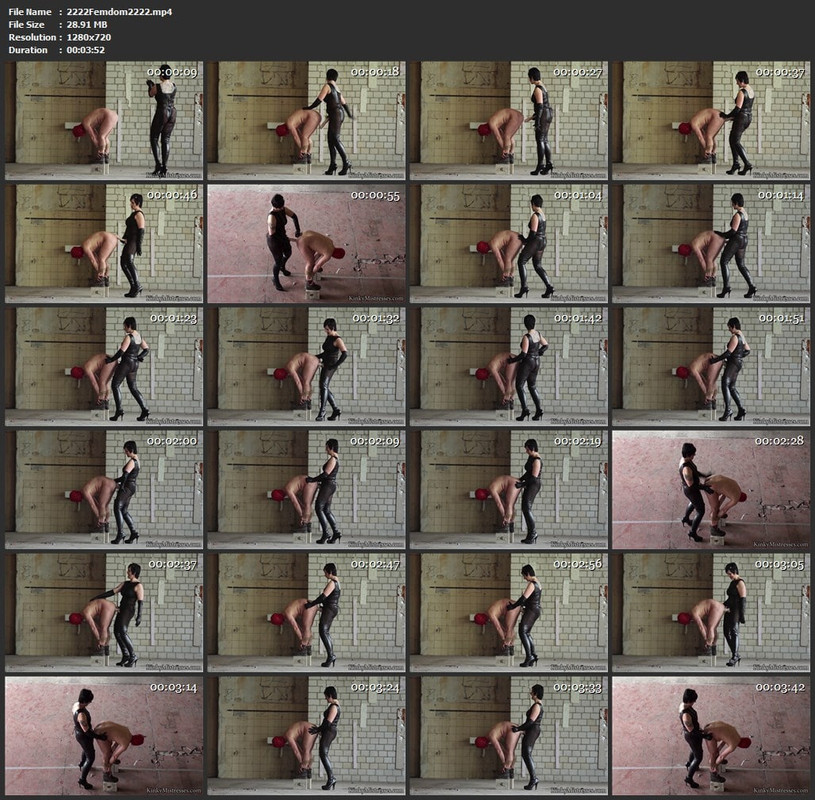Choose the frame stamped 00:02:47

tap(306, 613)
